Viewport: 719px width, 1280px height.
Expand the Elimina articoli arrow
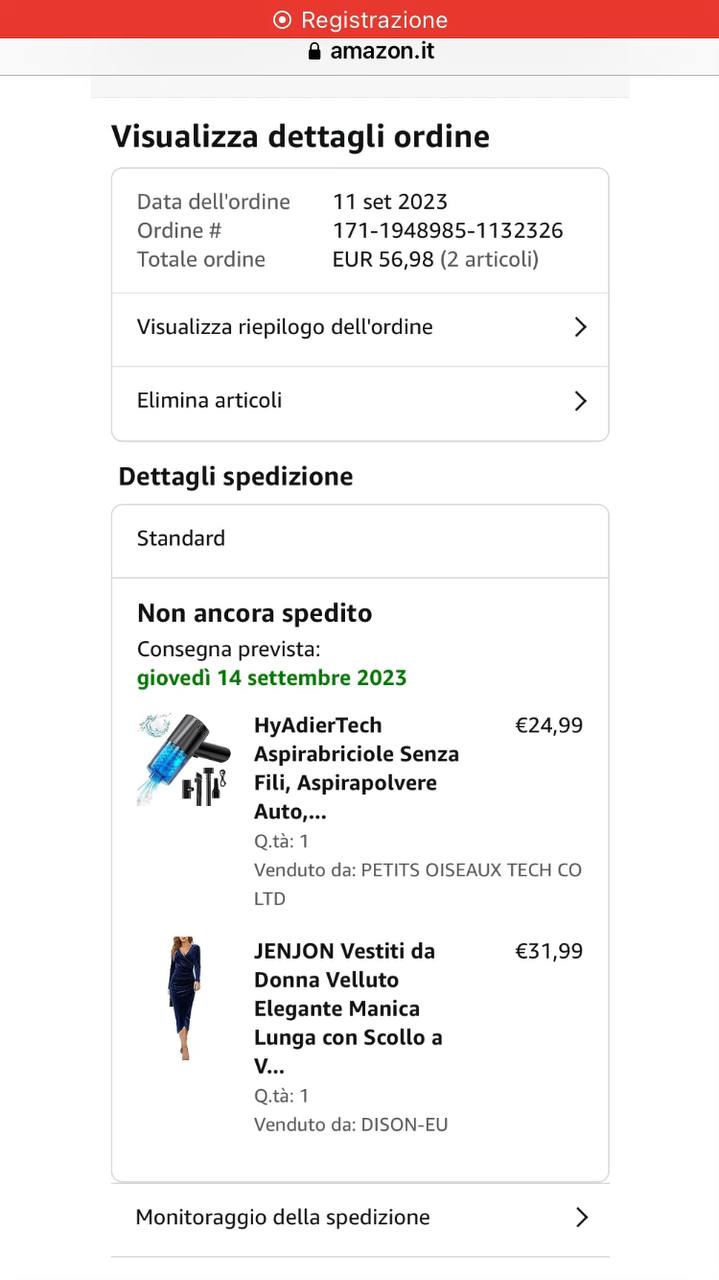point(580,401)
